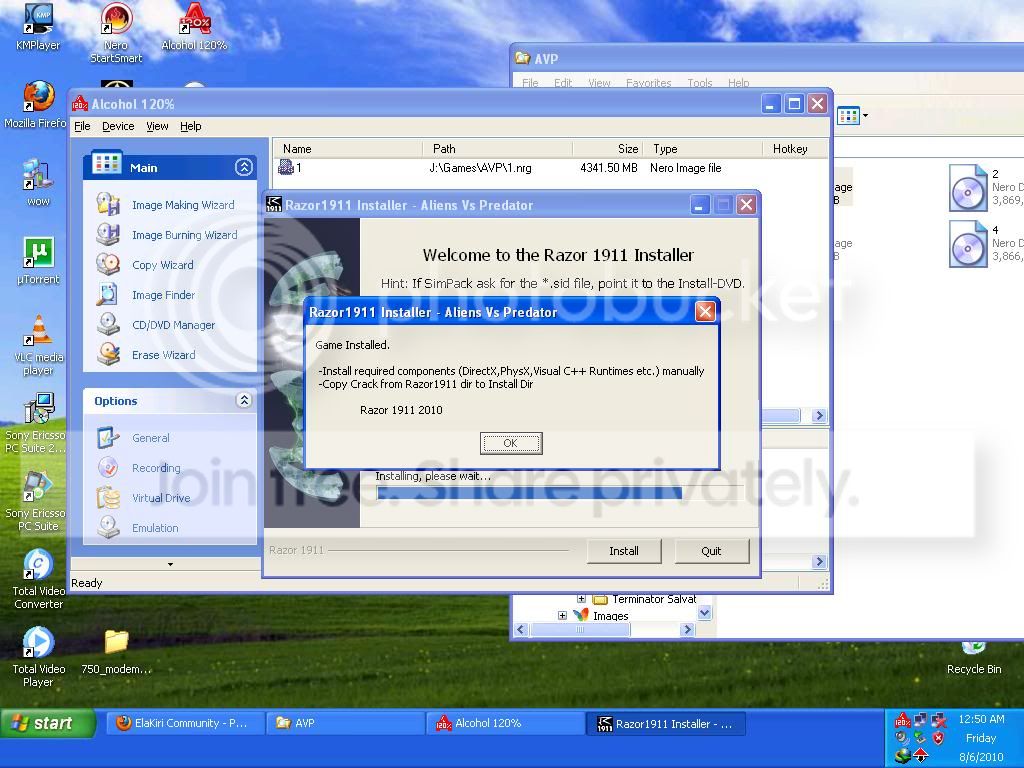Screen dimensions: 1024x768
Task: Open the View menu in Alcohol 120%
Action: 157,126
